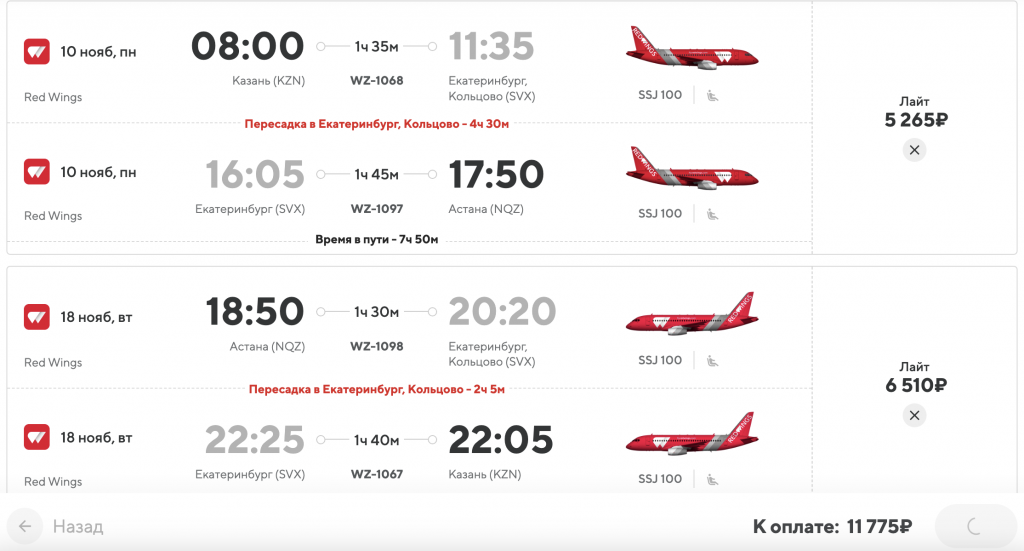Click Red Wings logo for flight WZ-1067
The height and width of the screenshot is (551, 1024).
[37, 437]
